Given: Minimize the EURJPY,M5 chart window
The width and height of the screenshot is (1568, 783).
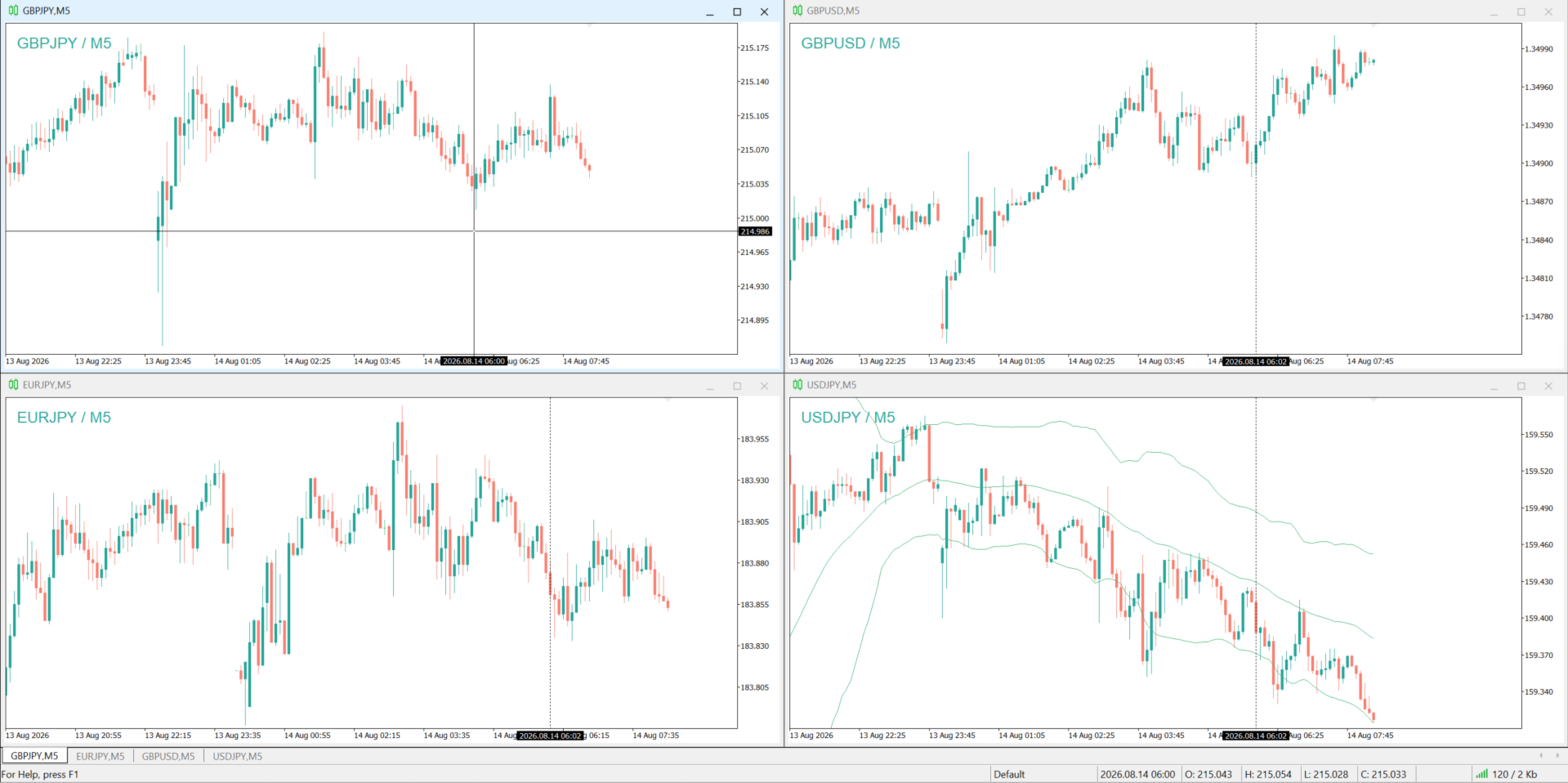Looking at the screenshot, I should [x=710, y=387].
